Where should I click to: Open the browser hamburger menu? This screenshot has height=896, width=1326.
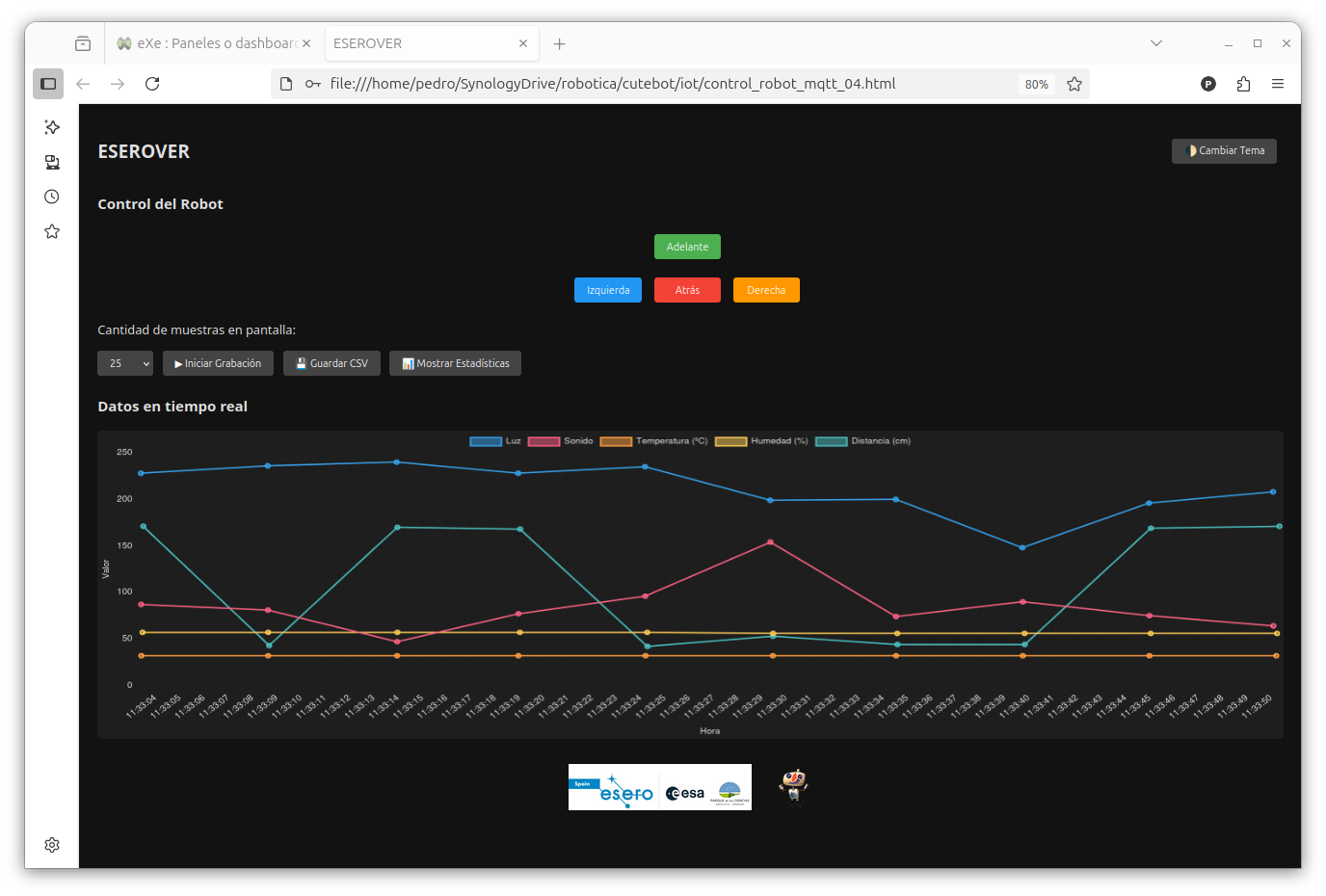[x=1278, y=84]
